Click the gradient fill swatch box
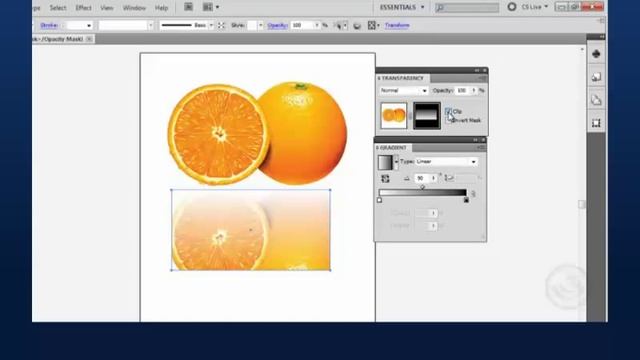The height and width of the screenshot is (360, 640). coord(385,162)
